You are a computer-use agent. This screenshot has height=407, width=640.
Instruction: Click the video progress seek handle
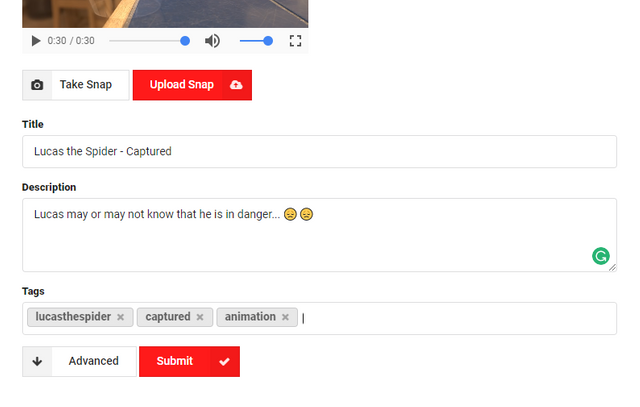(x=185, y=41)
